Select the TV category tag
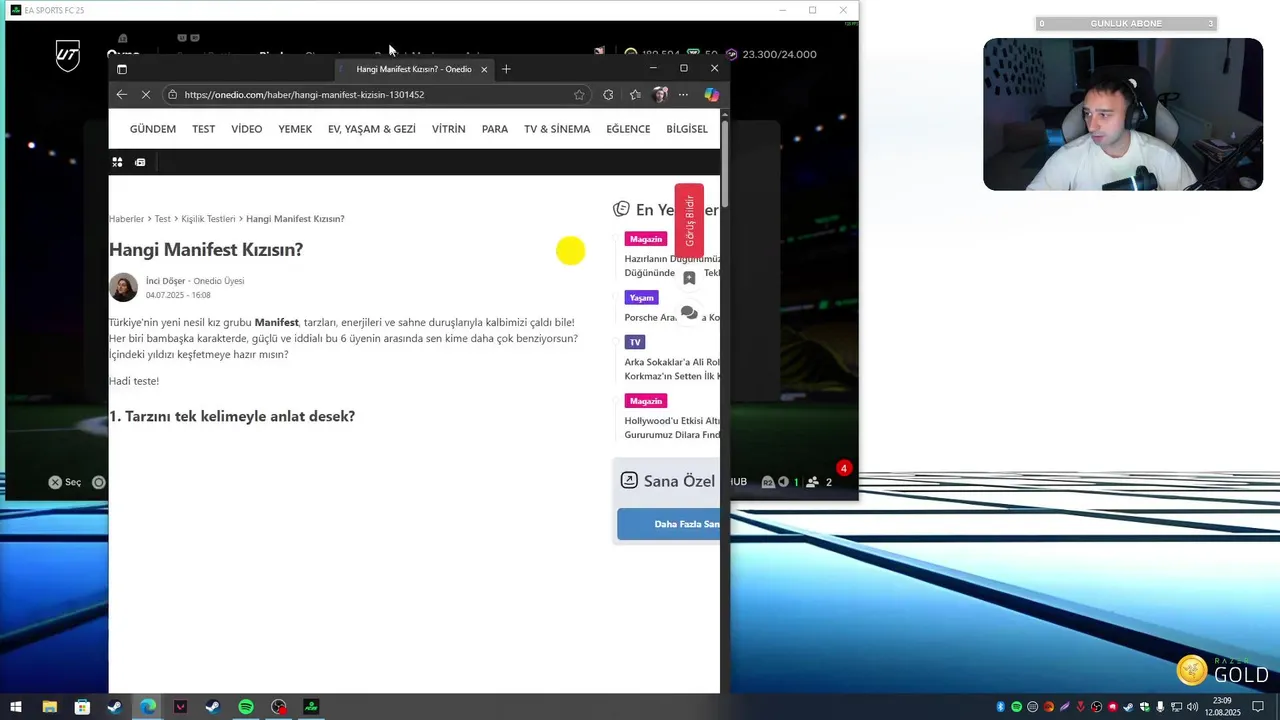Viewport: 1280px width, 720px height. tap(635, 342)
